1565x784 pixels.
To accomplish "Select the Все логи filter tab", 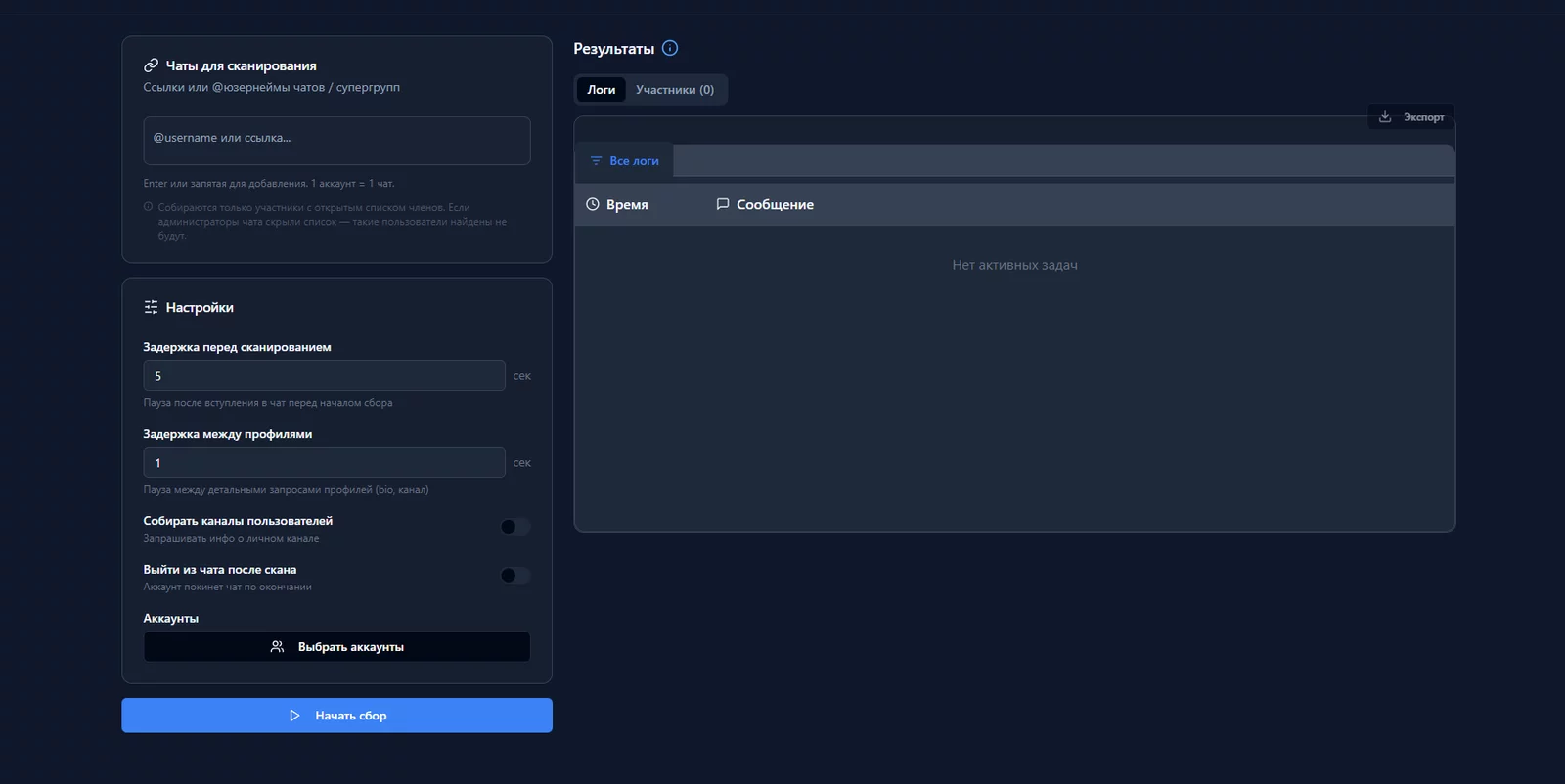I will (x=624, y=161).
